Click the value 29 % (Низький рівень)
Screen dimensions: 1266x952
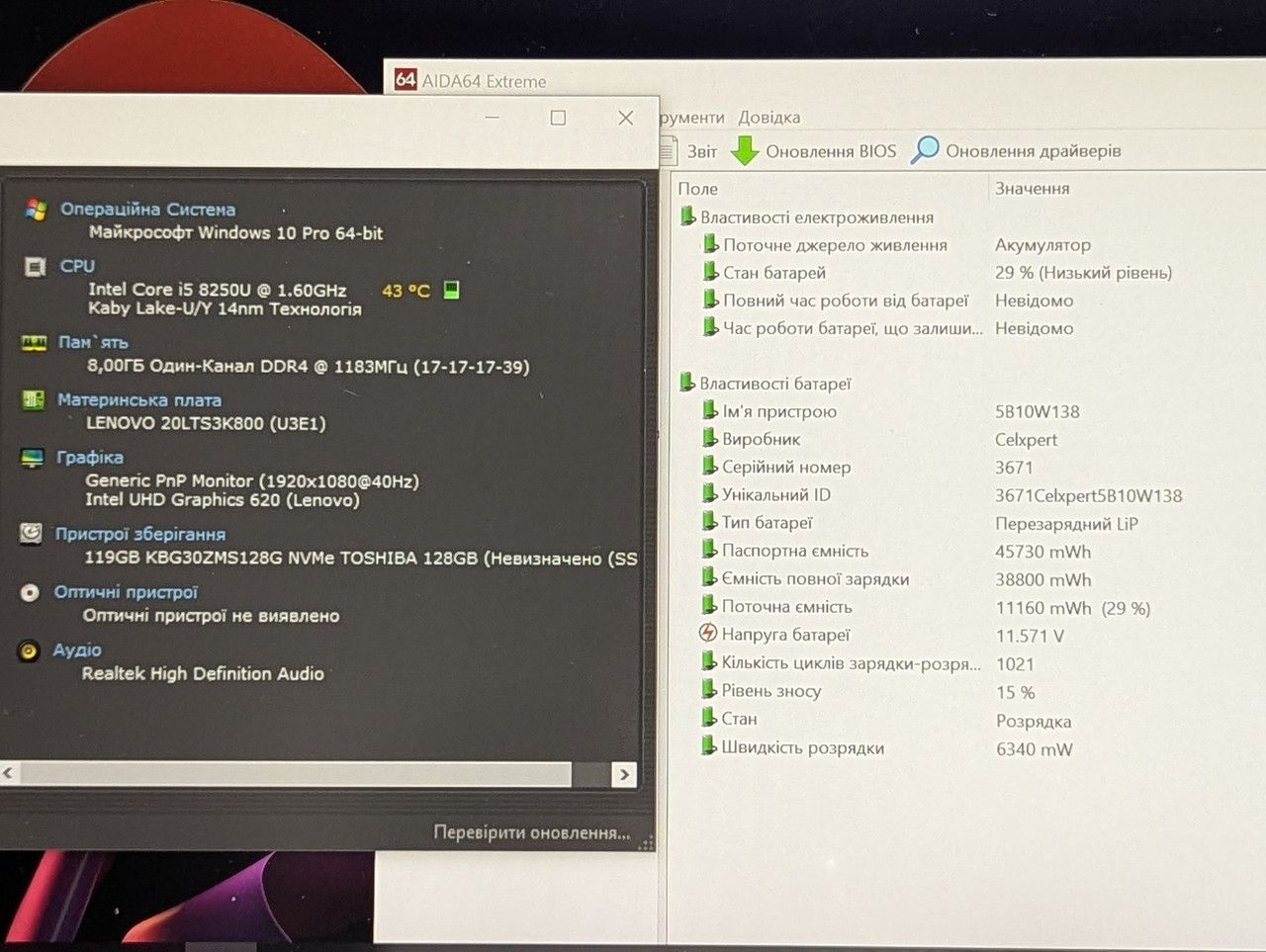pos(1084,273)
